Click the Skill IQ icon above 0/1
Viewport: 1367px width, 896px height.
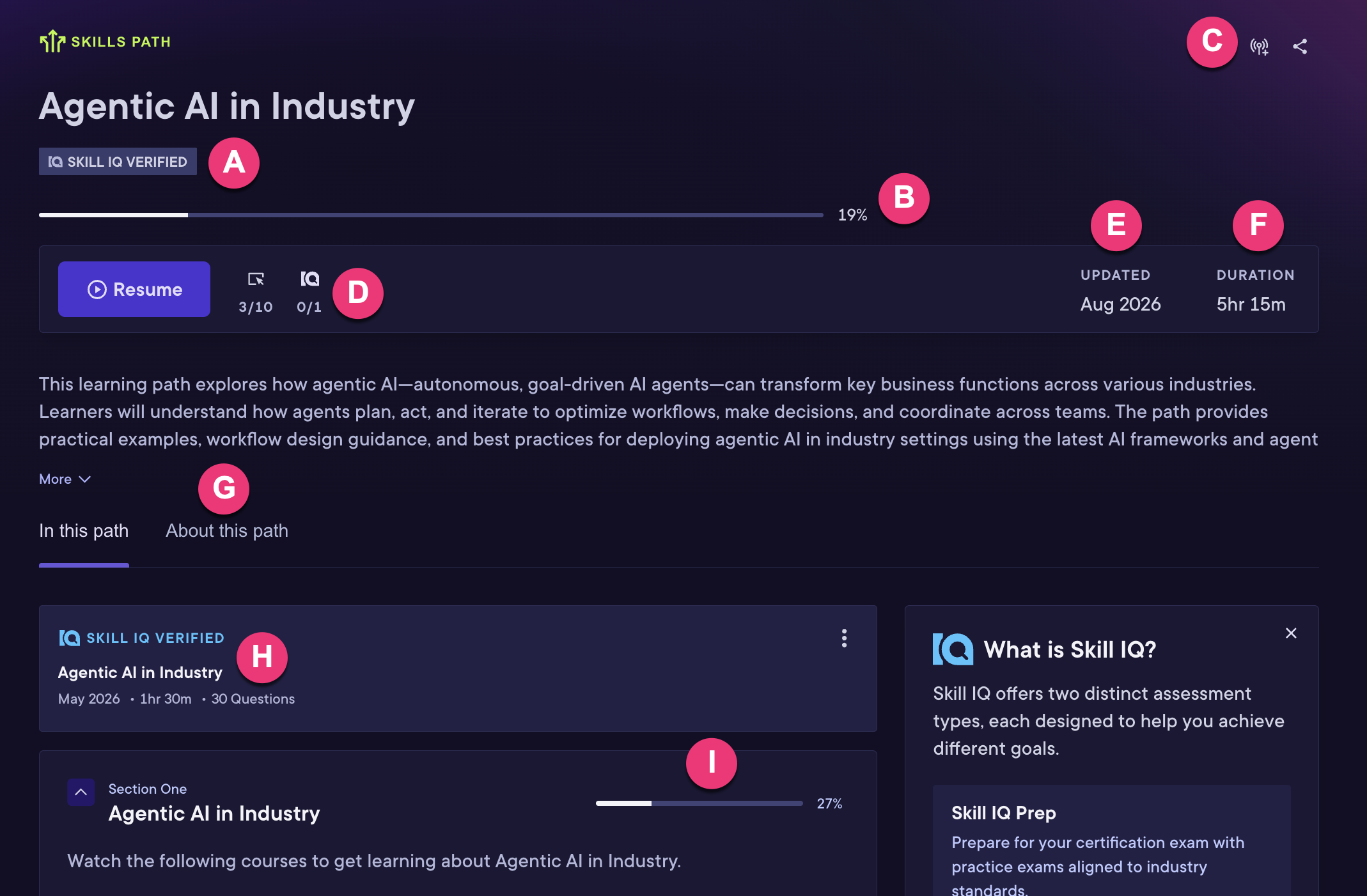pyautogui.click(x=309, y=279)
